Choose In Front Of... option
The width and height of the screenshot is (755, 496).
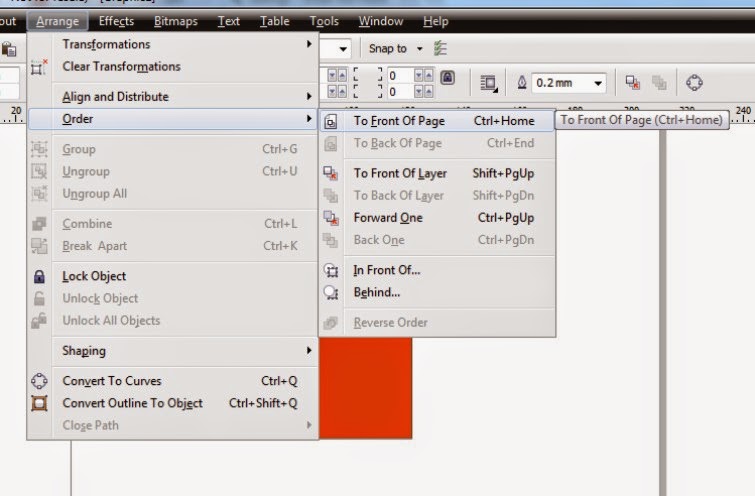tap(437, 270)
